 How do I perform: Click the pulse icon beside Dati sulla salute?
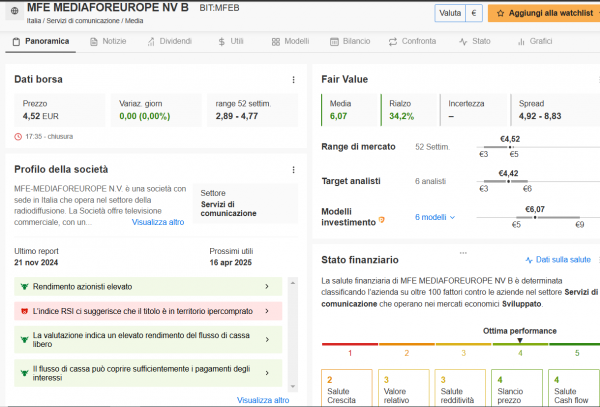(529, 260)
